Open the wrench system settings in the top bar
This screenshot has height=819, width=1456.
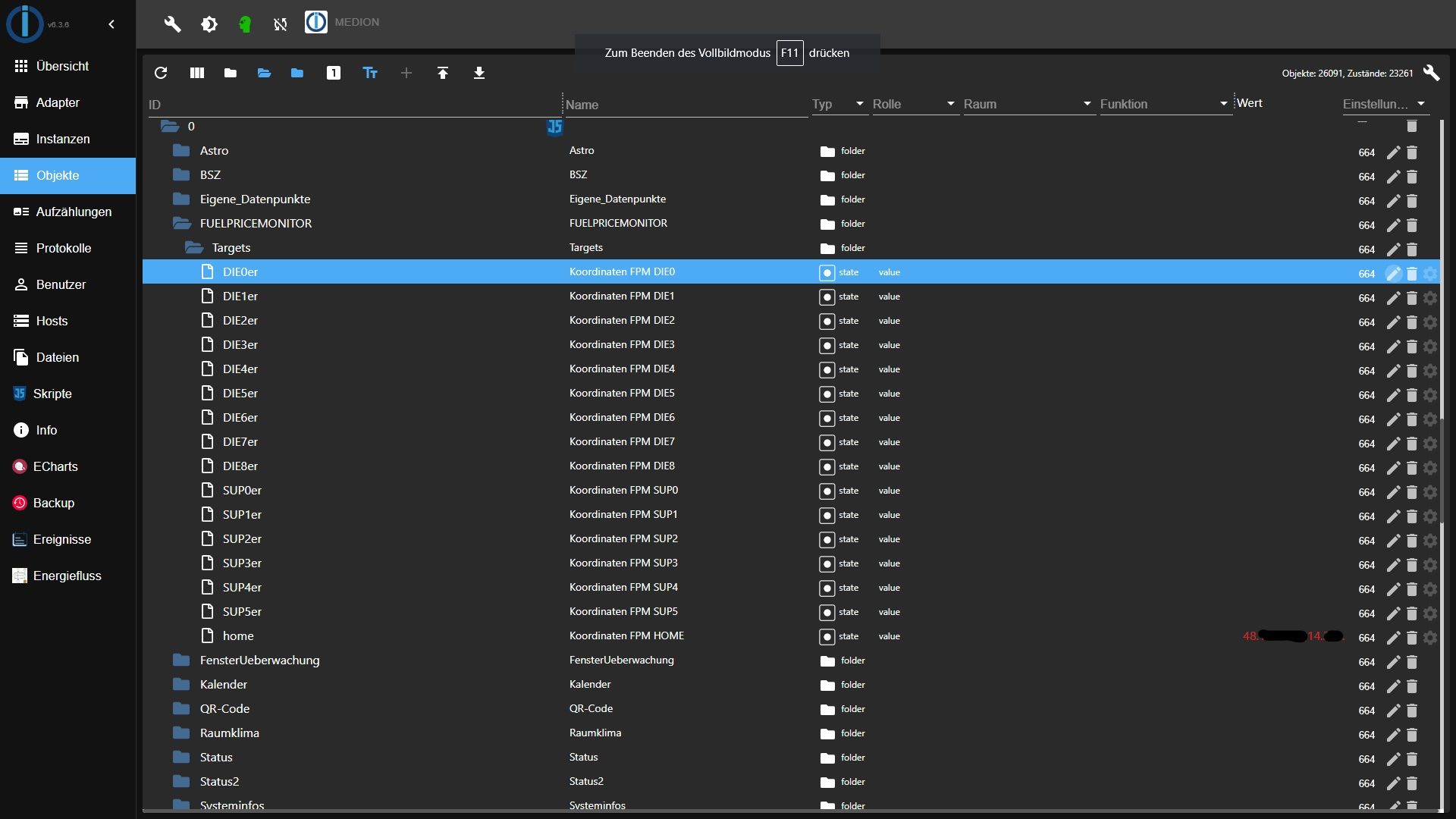tap(173, 24)
